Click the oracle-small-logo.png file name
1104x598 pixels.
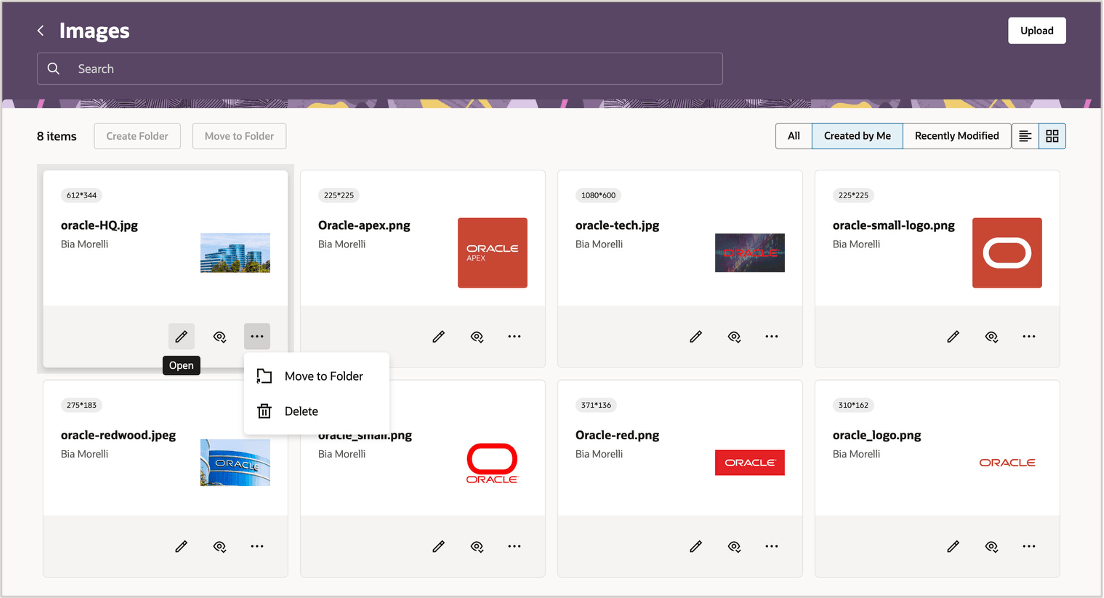pos(893,225)
